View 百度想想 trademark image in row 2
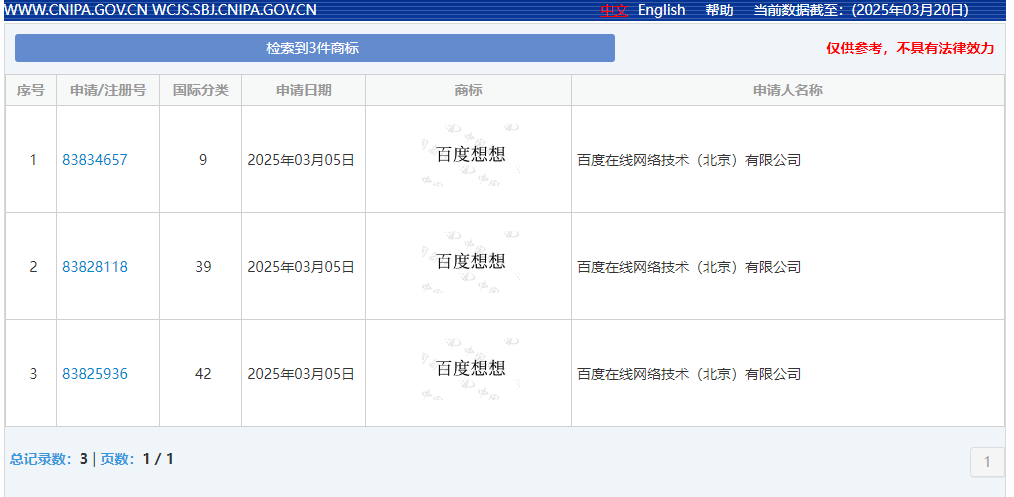The height and width of the screenshot is (497, 1014). pyautogui.click(x=469, y=262)
